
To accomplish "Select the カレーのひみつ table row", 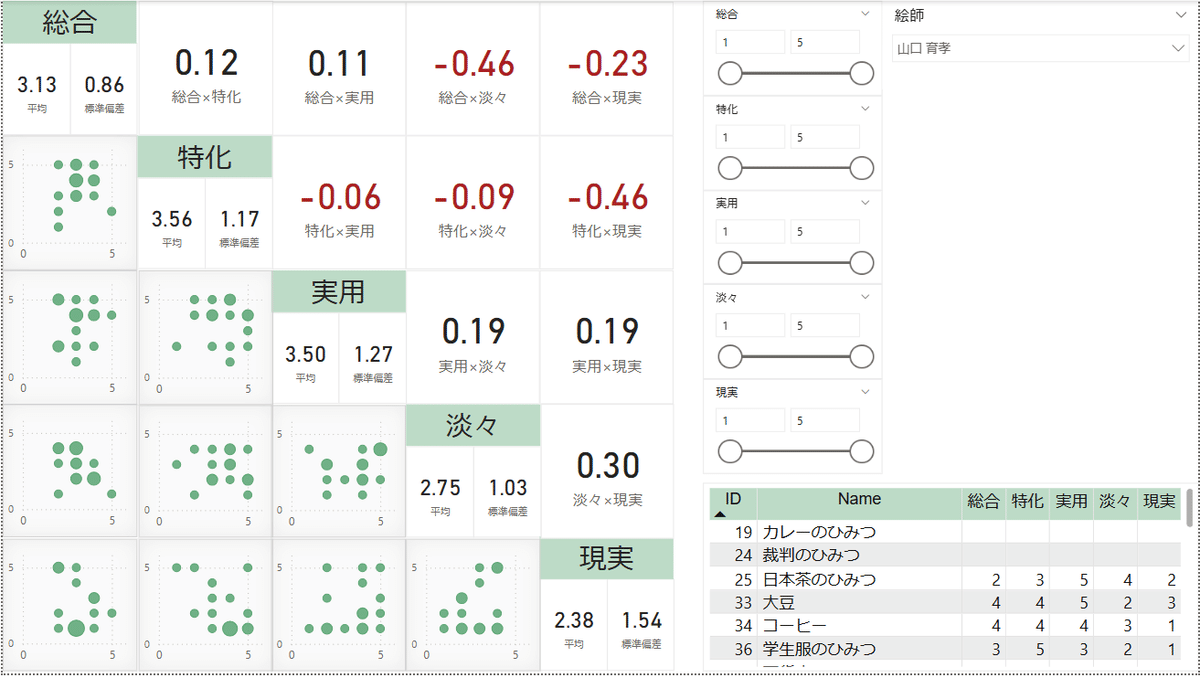I will coord(945,532).
